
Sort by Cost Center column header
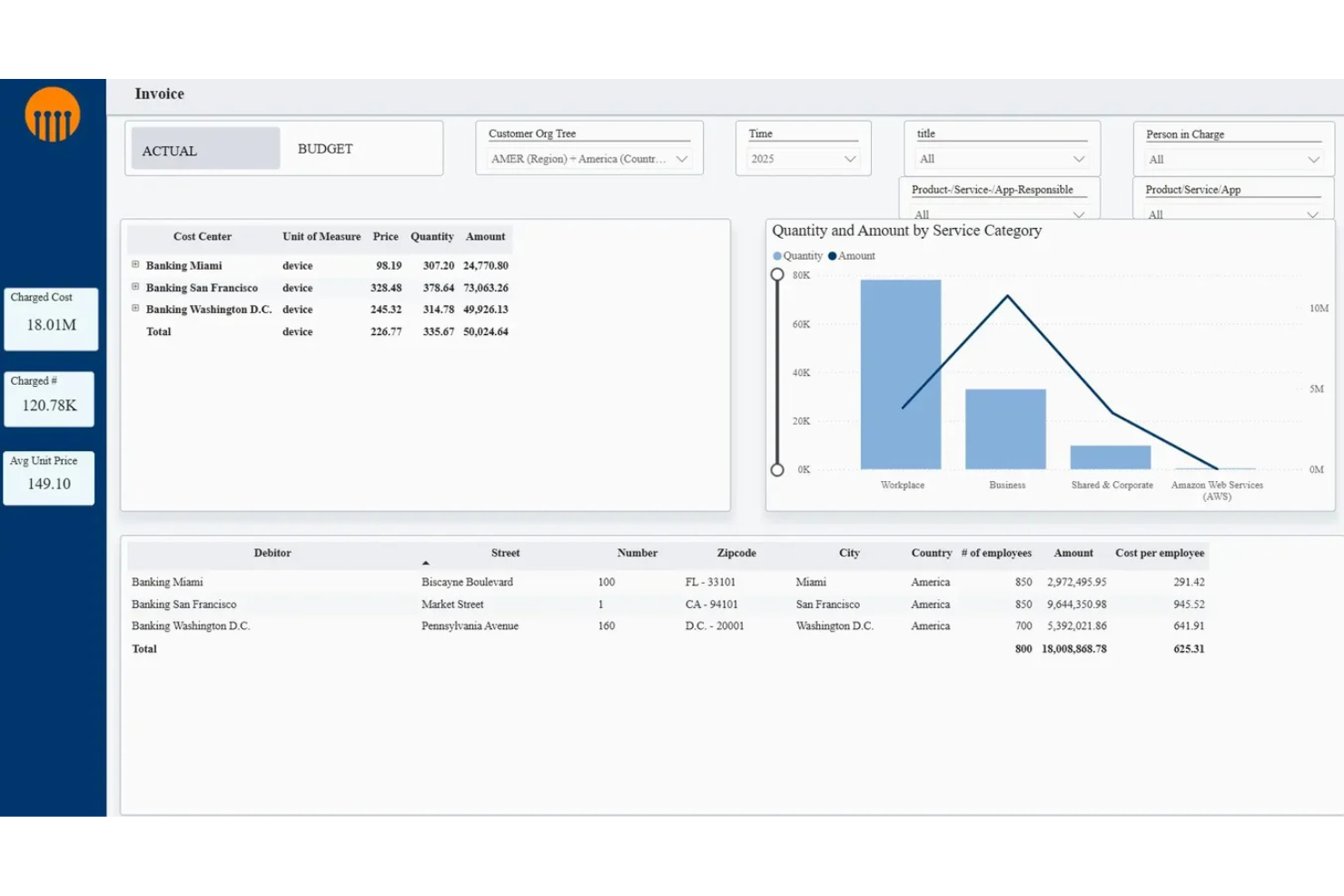[x=202, y=237]
